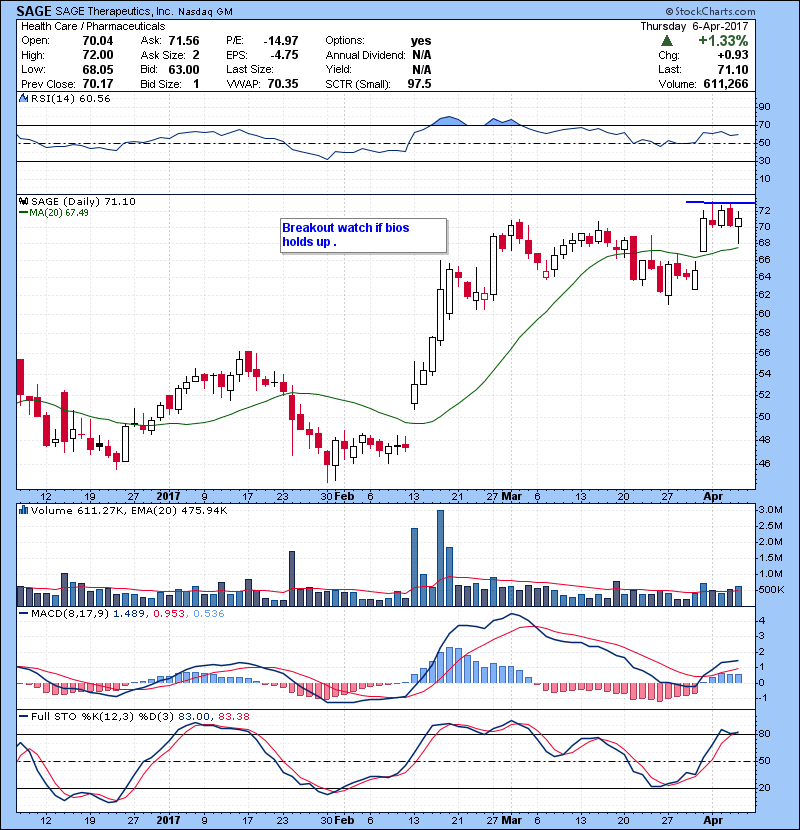Click the Last value 71.10
Screen dimensions: 800x830
click(733, 69)
